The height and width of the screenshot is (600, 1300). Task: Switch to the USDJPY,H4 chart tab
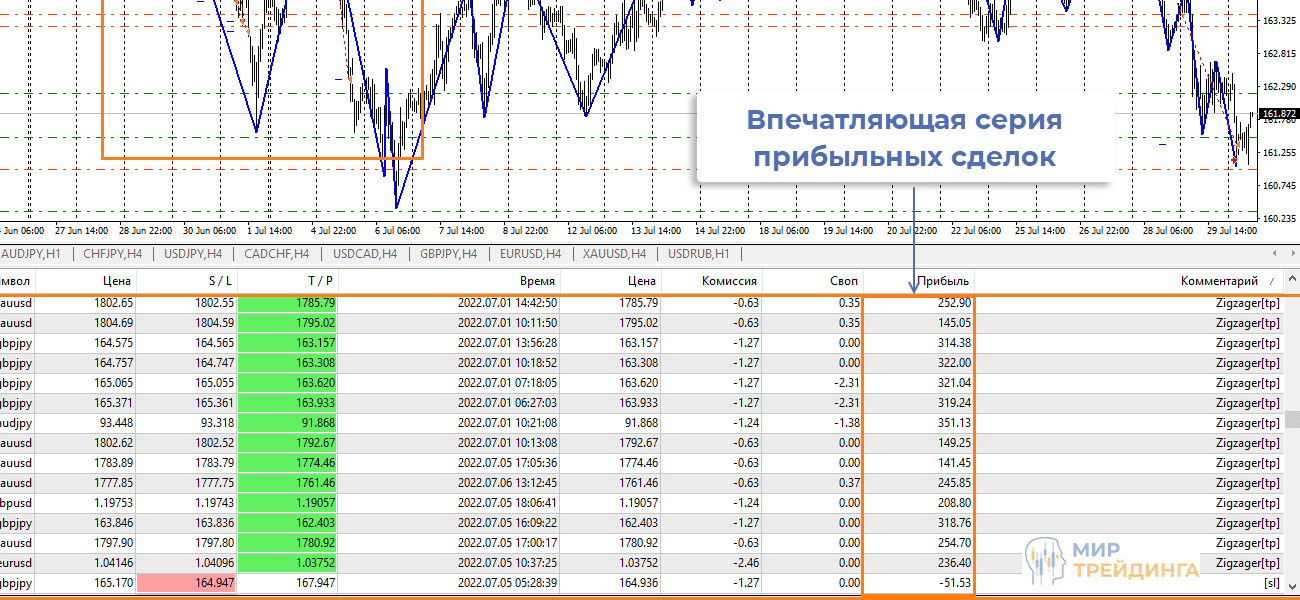192,254
